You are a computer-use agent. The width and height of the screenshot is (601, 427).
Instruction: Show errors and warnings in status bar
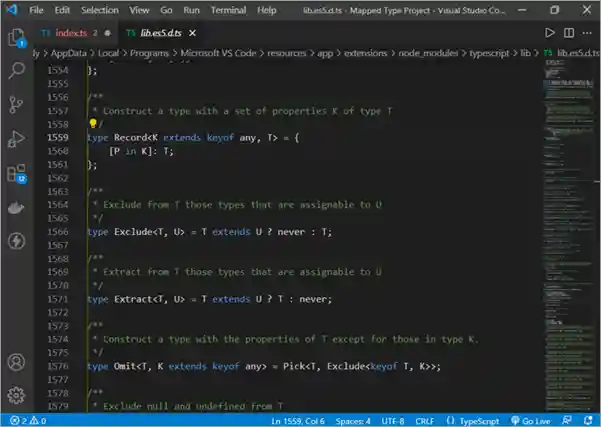29,421
